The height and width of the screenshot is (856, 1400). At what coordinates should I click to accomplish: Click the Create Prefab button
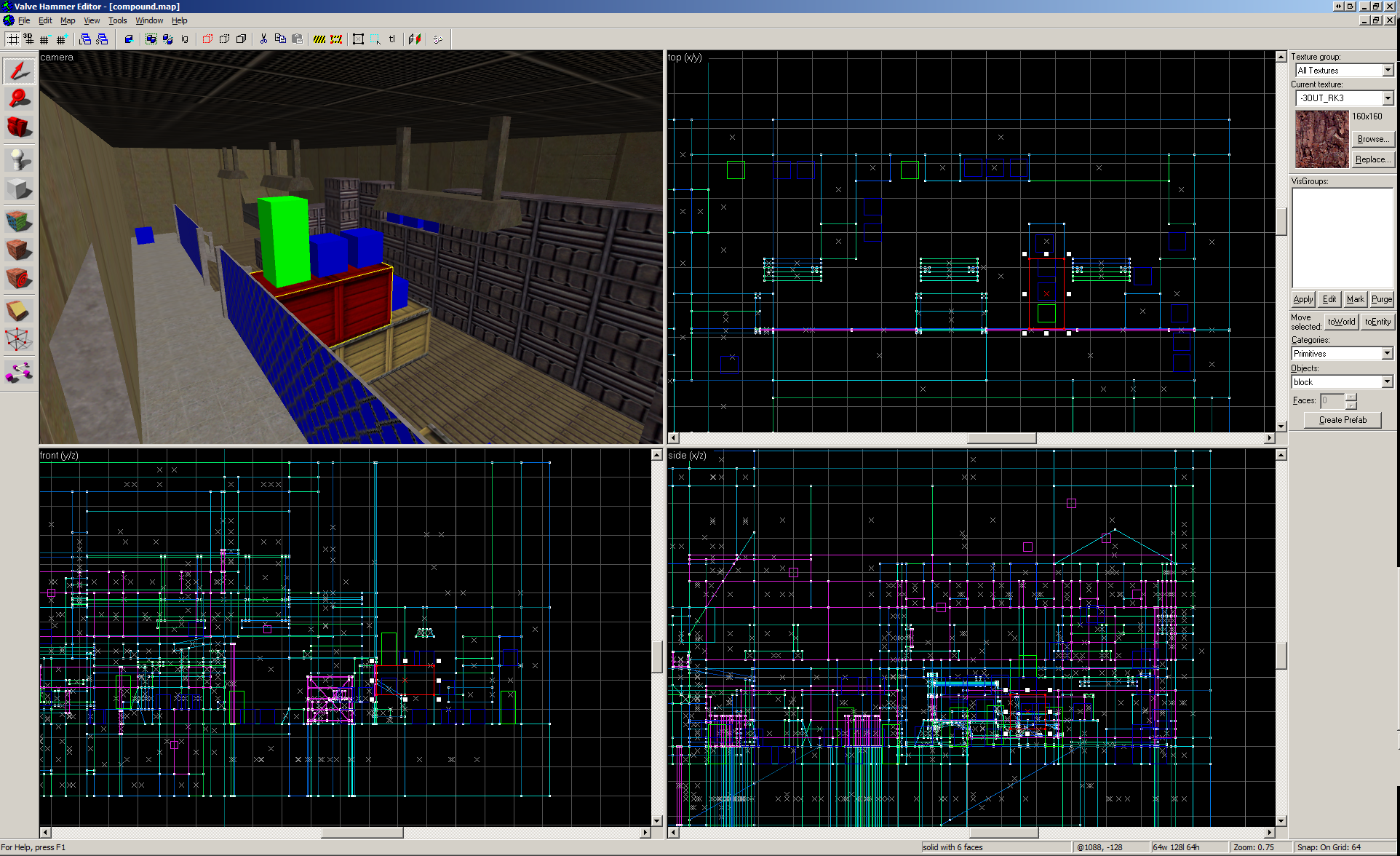coord(1342,420)
